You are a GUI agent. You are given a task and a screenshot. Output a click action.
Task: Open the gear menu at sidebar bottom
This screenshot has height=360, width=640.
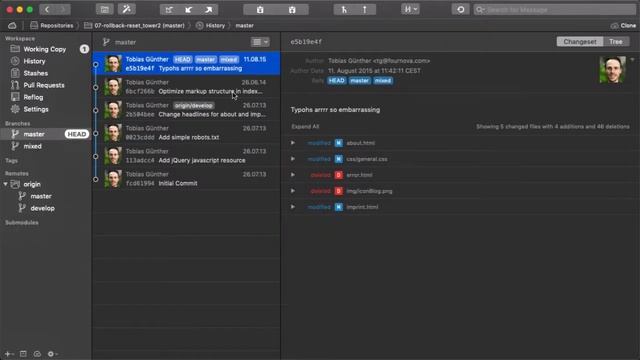click(x=52, y=354)
